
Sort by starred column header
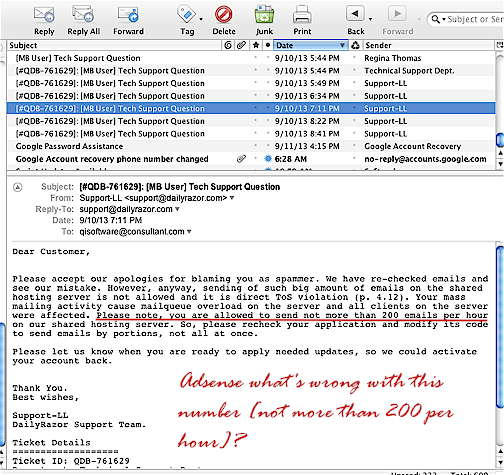pyautogui.click(x=256, y=45)
